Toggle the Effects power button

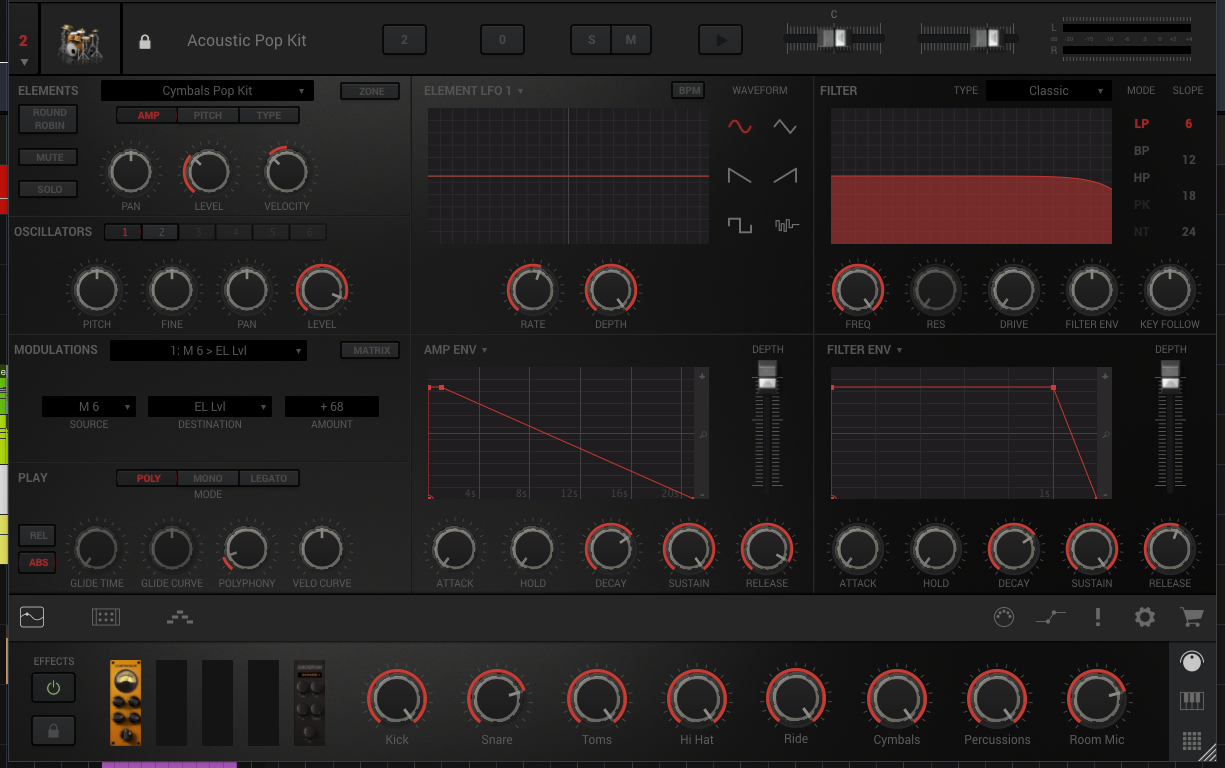(x=53, y=688)
